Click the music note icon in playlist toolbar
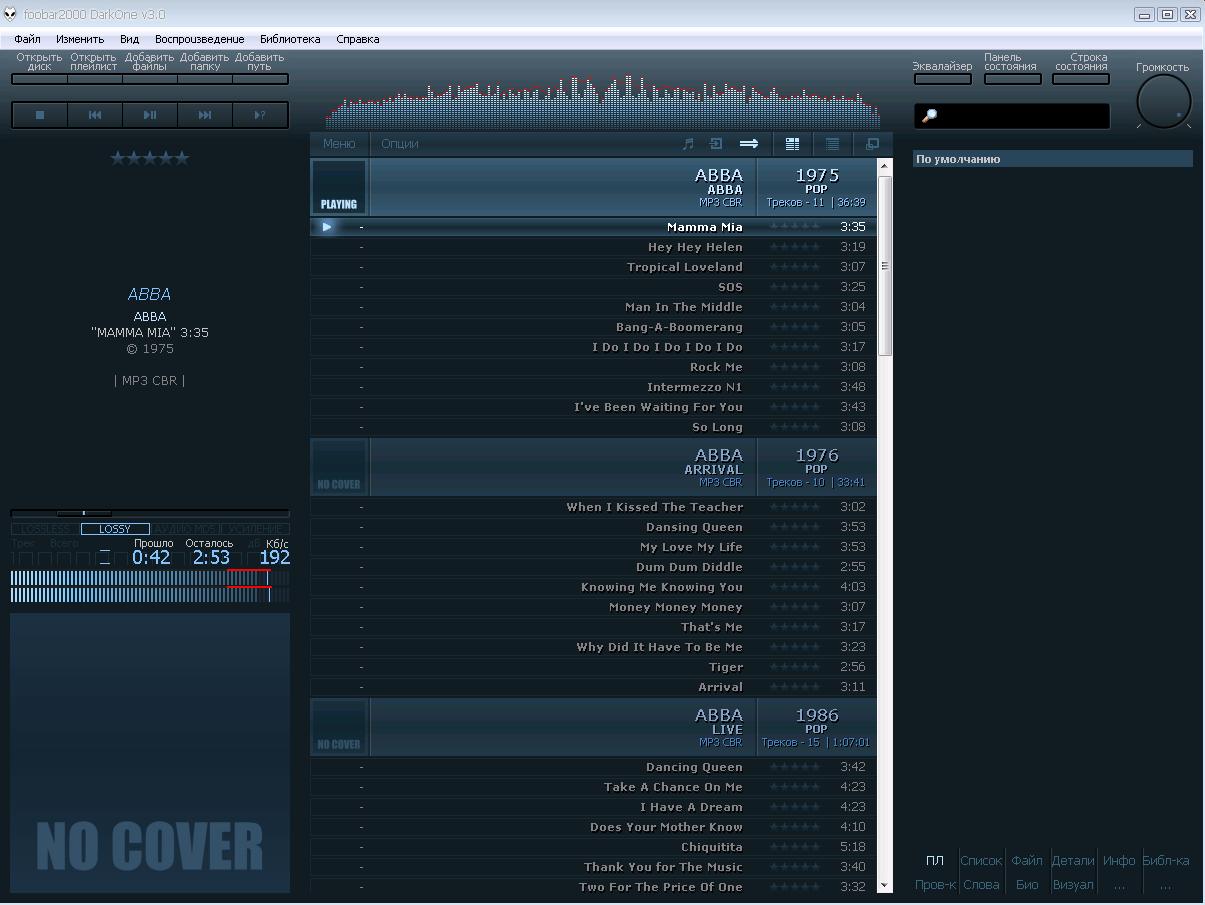Viewport: 1205px width, 905px height. (688, 144)
